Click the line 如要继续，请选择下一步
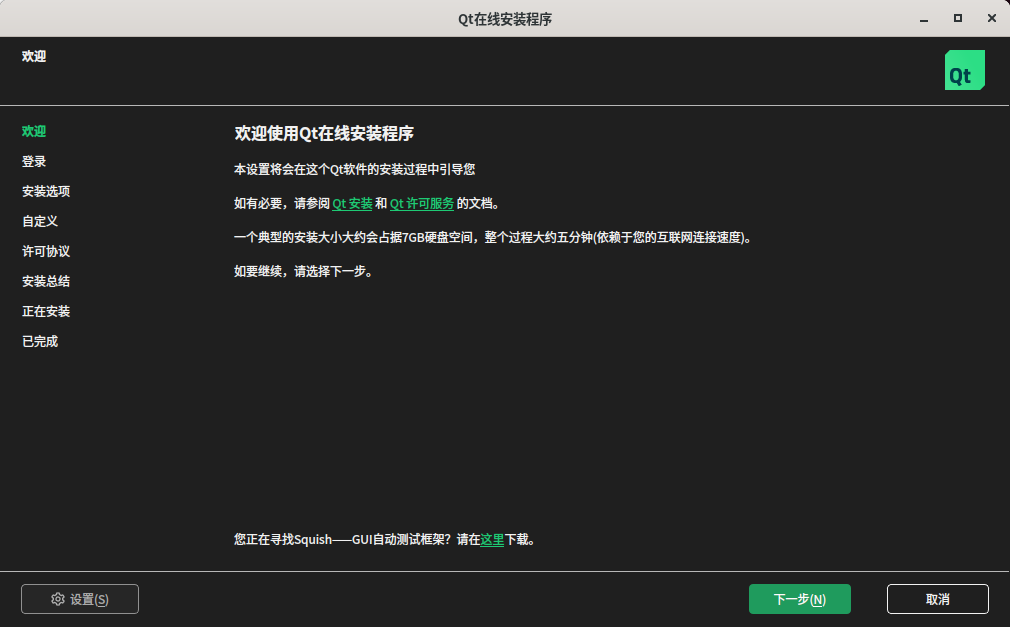This screenshot has width=1010, height=627. (303, 271)
